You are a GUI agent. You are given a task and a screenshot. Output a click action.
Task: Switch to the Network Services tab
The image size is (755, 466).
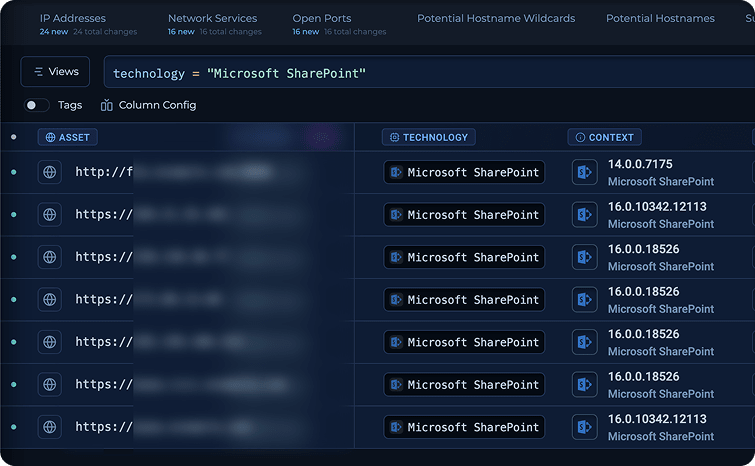[214, 24]
